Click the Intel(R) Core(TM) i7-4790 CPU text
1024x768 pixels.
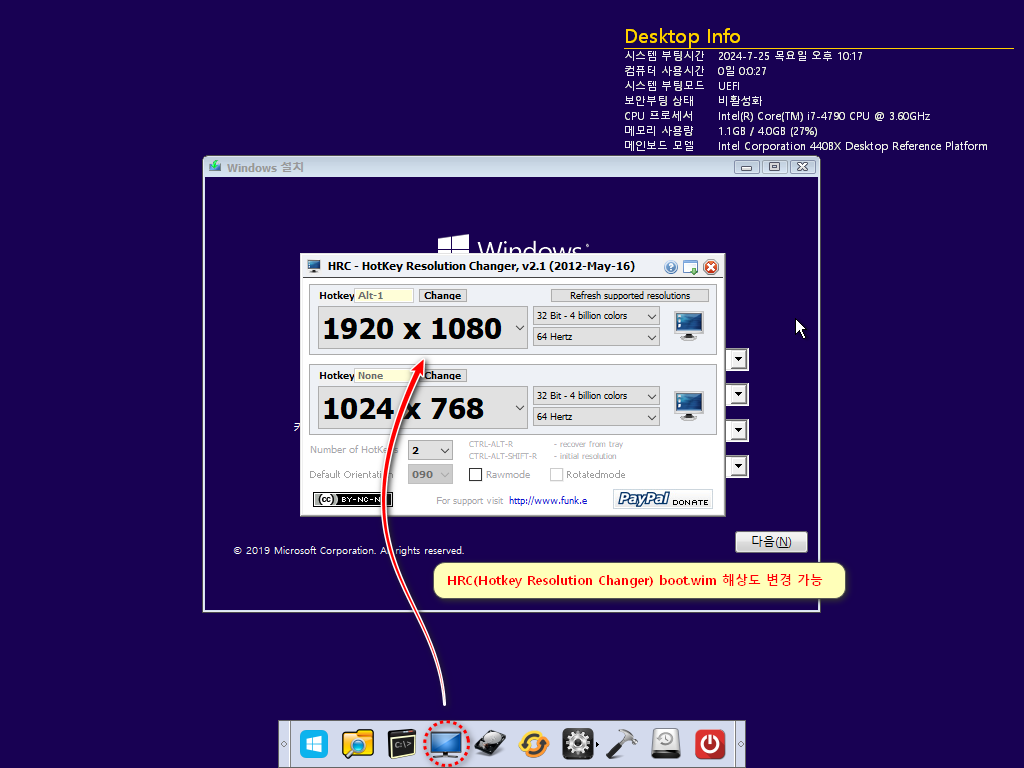tap(824, 116)
